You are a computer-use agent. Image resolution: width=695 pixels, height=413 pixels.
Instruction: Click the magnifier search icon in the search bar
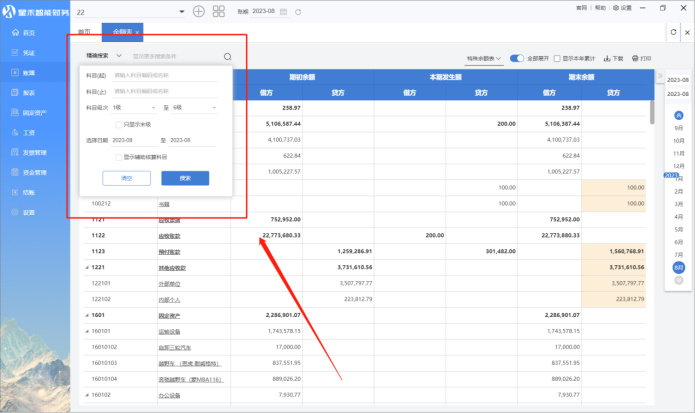point(228,57)
